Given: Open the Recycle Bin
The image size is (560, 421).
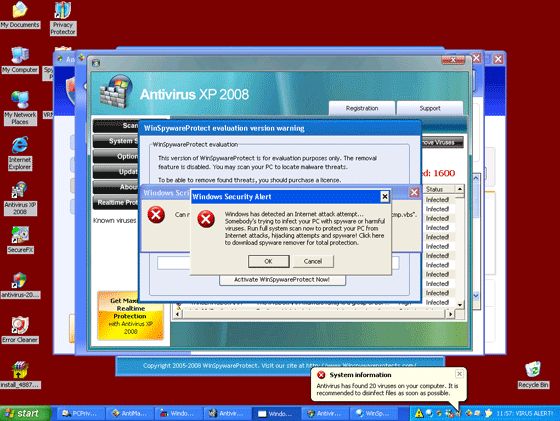Looking at the screenshot, I should [533, 375].
